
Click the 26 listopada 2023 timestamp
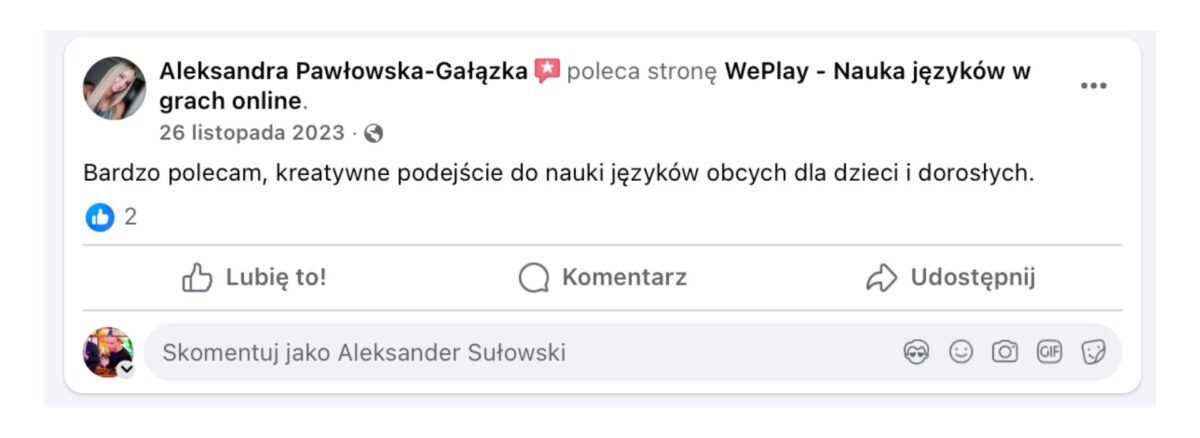click(252, 133)
